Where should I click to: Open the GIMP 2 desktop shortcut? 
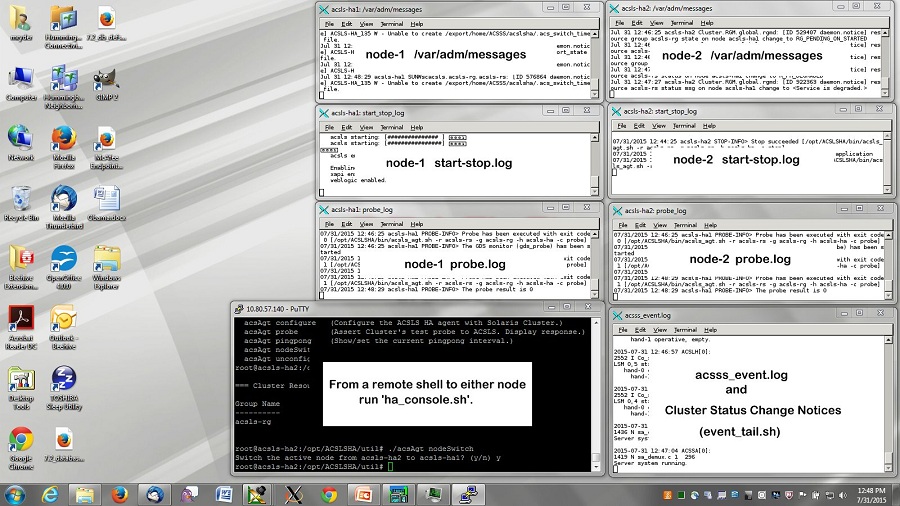click(x=106, y=84)
